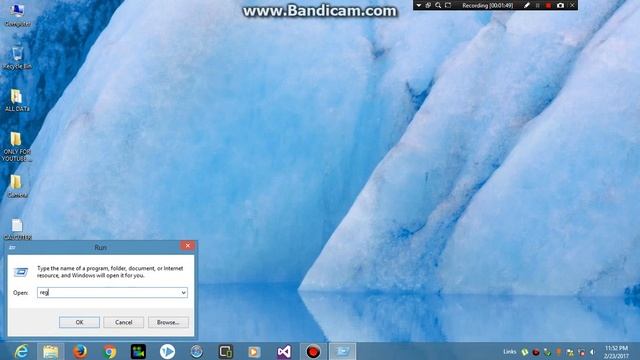640x360 pixels.
Task: Select the Computer desktop icon
Action: pos(17,15)
